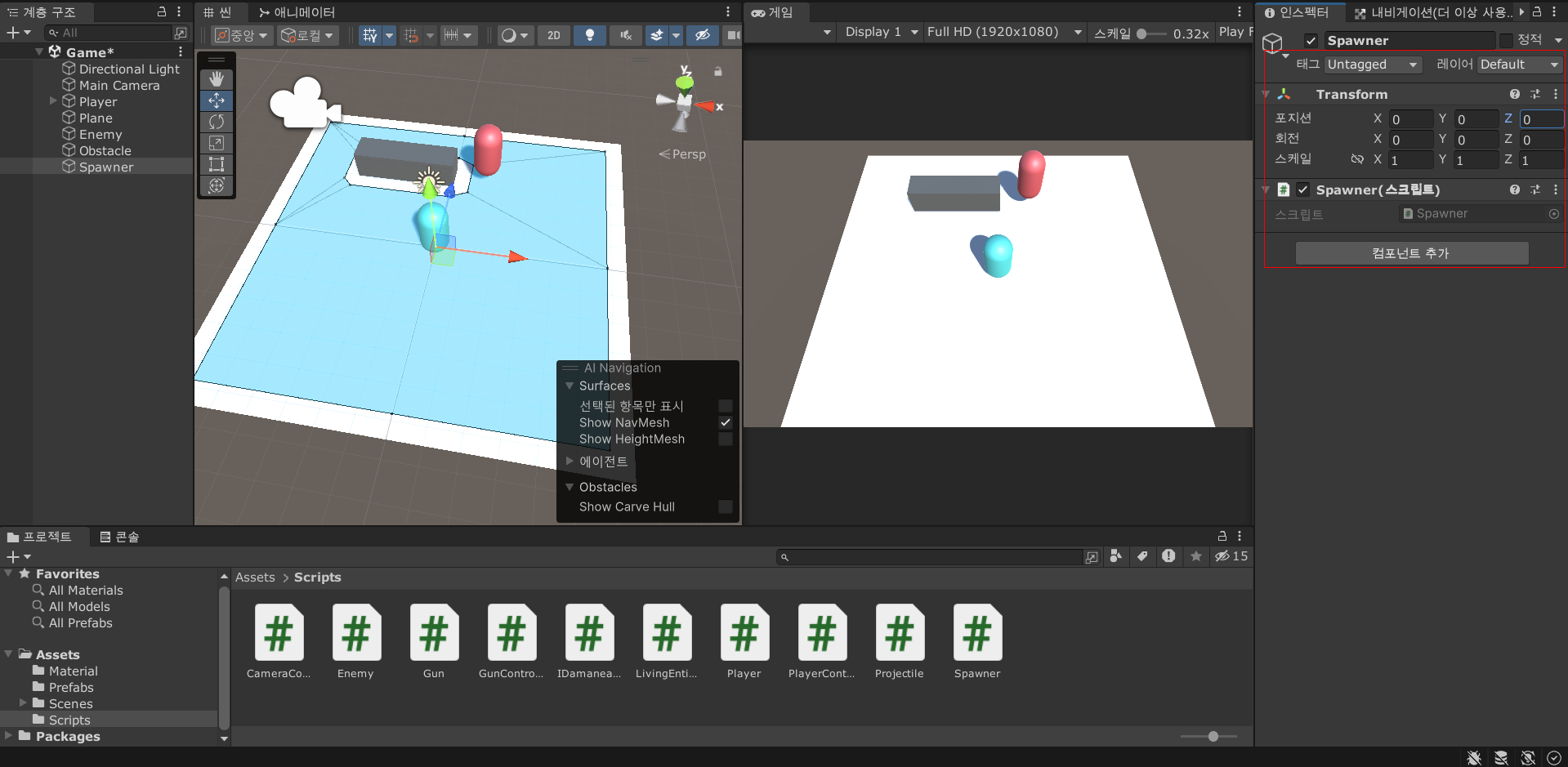
Task: Toggle scene effects (skybox/fx) icon
Action: (x=657, y=35)
